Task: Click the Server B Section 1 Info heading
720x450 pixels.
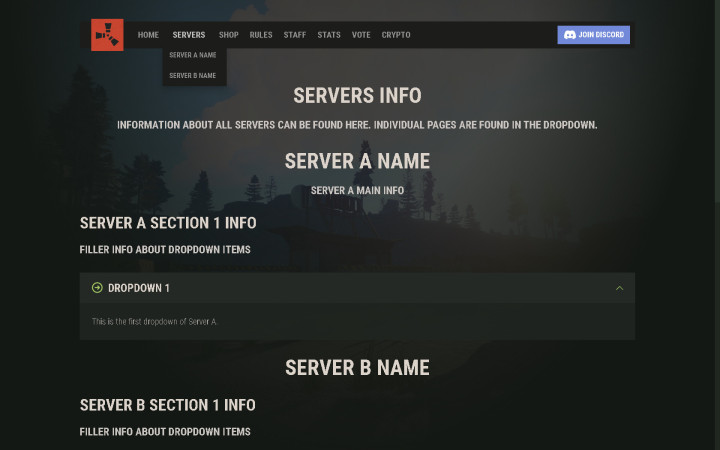Action: click(168, 405)
